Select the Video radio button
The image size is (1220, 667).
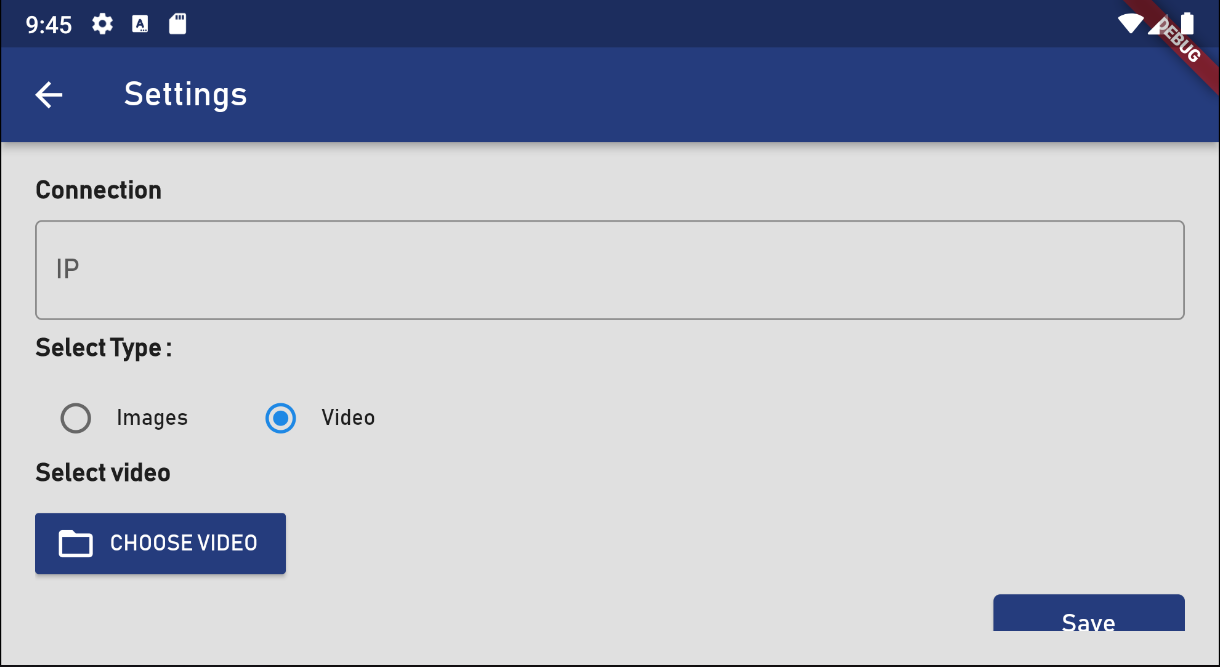(281, 418)
